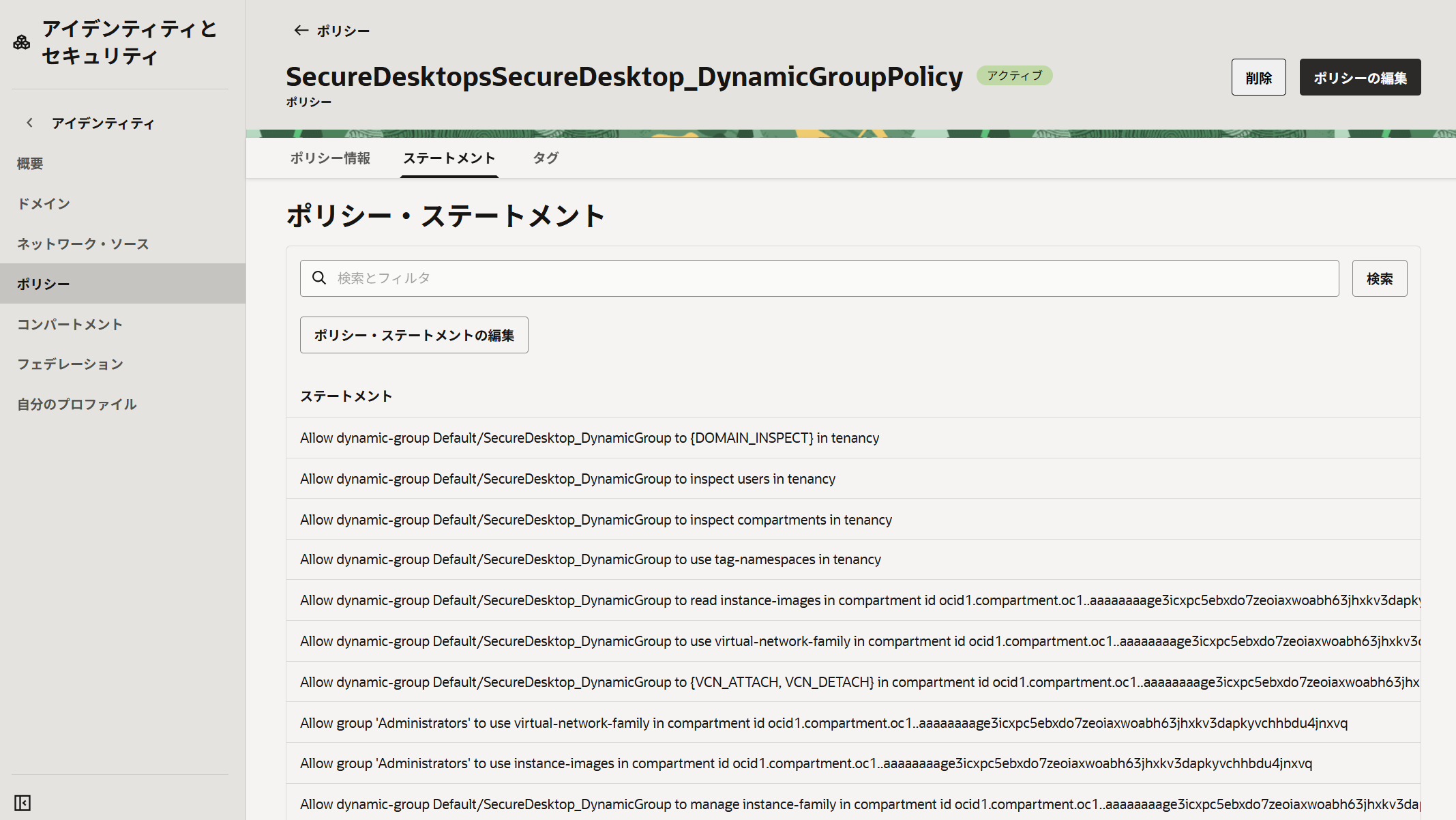Go to the 概要 overview page
The width and height of the screenshot is (1456, 820).
click(x=29, y=163)
